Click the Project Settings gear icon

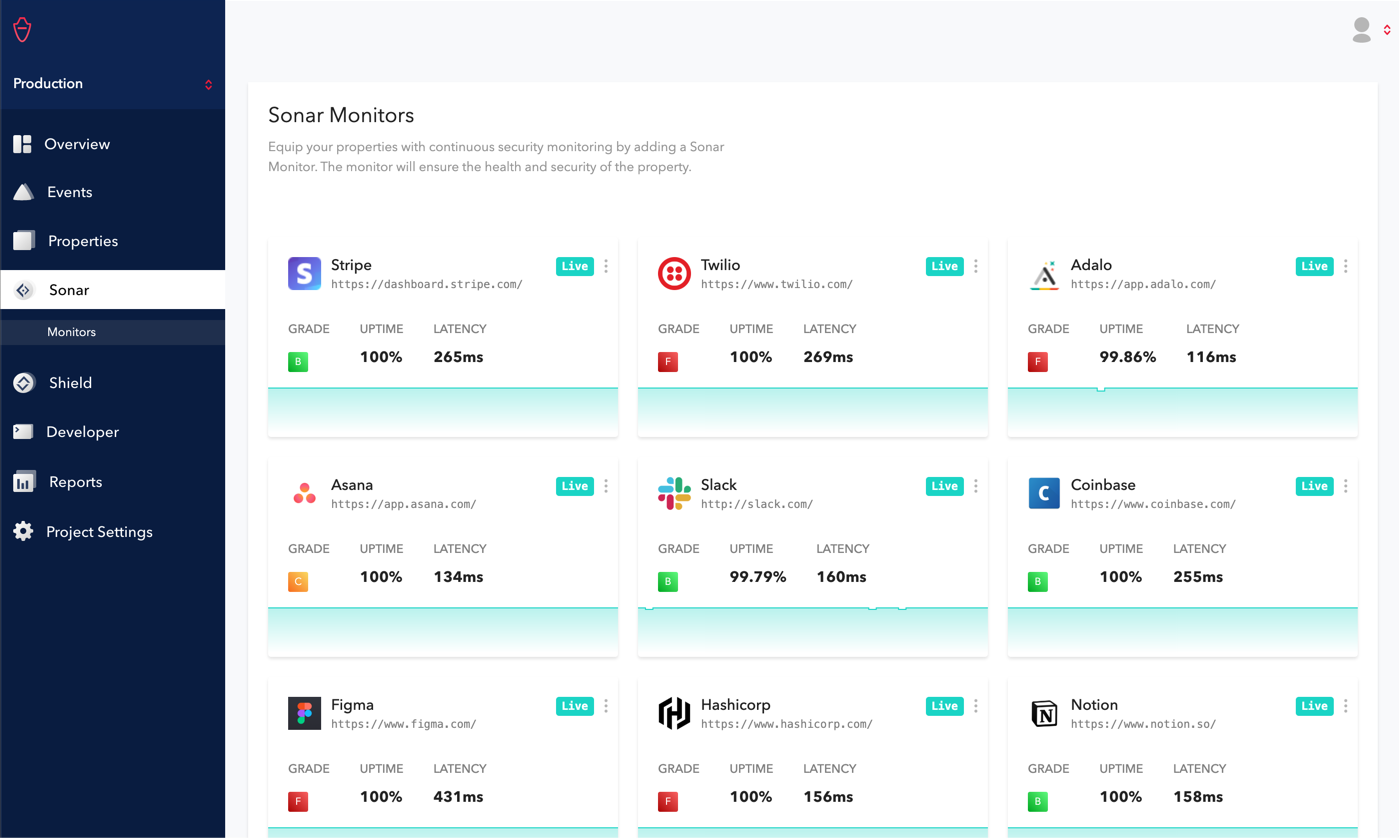pyautogui.click(x=23, y=532)
